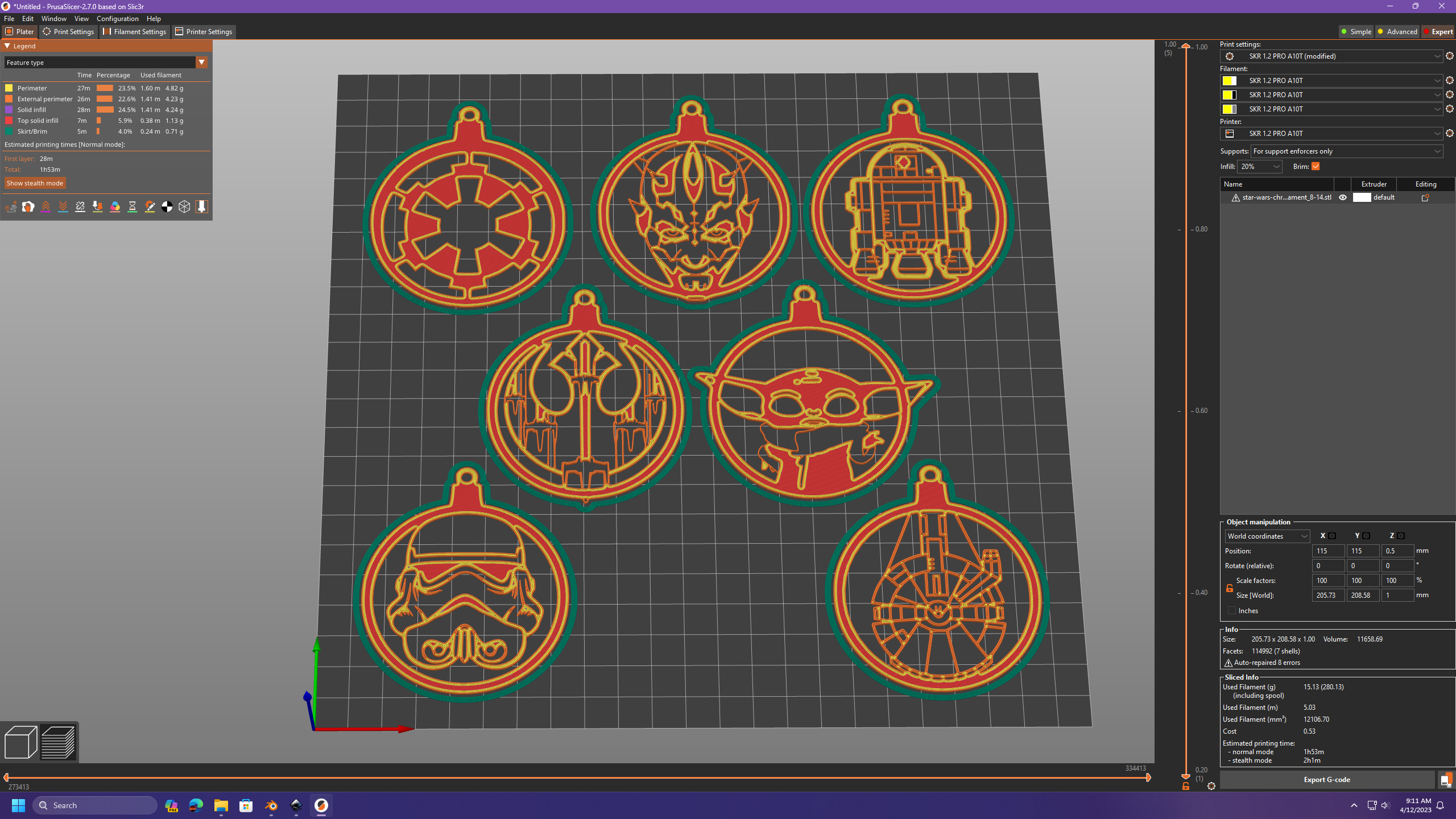Open Supports dropdown
This screenshot has width=1456, height=819.
pyautogui.click(x=1347, y=151)
